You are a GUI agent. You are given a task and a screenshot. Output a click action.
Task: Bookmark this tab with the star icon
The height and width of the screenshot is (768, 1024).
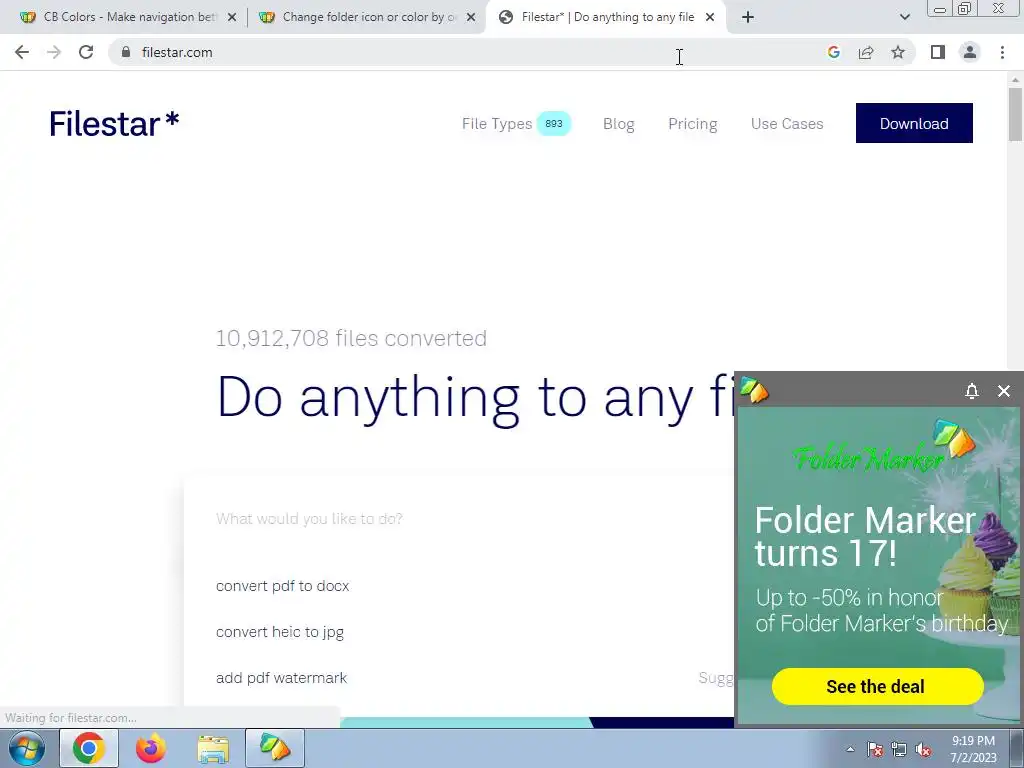898,52
